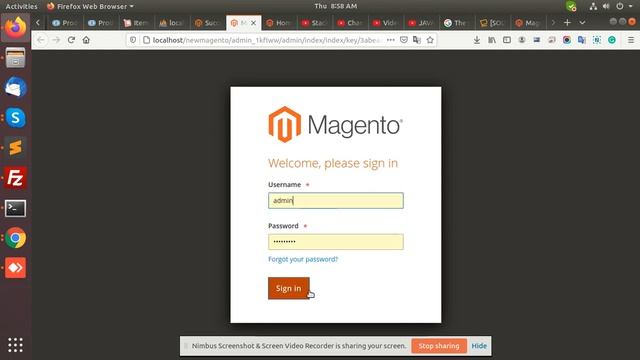The image size is (640, 360).
Task: List all tabs dropdown
Action: point(582,23)
